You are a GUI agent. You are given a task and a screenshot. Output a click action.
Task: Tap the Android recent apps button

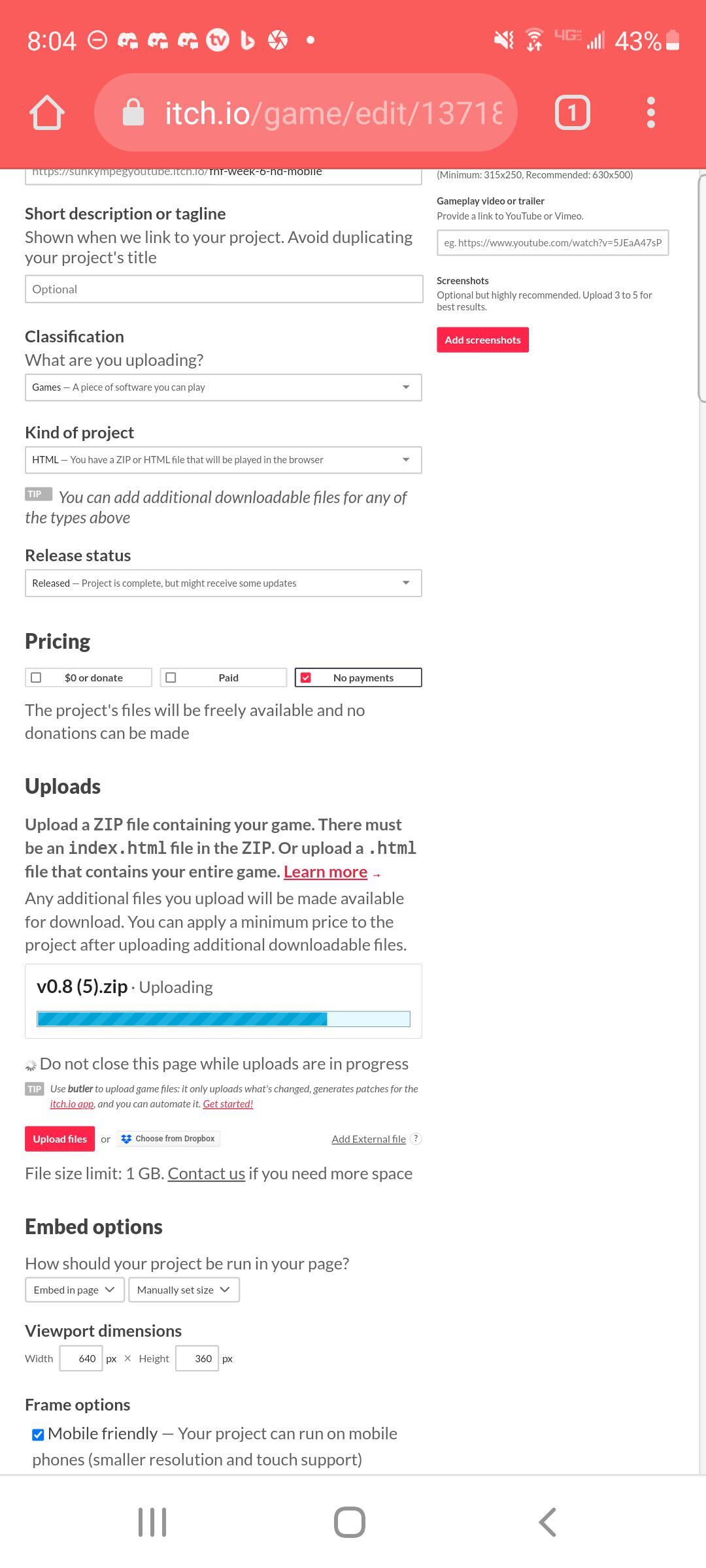[152, 1522]
